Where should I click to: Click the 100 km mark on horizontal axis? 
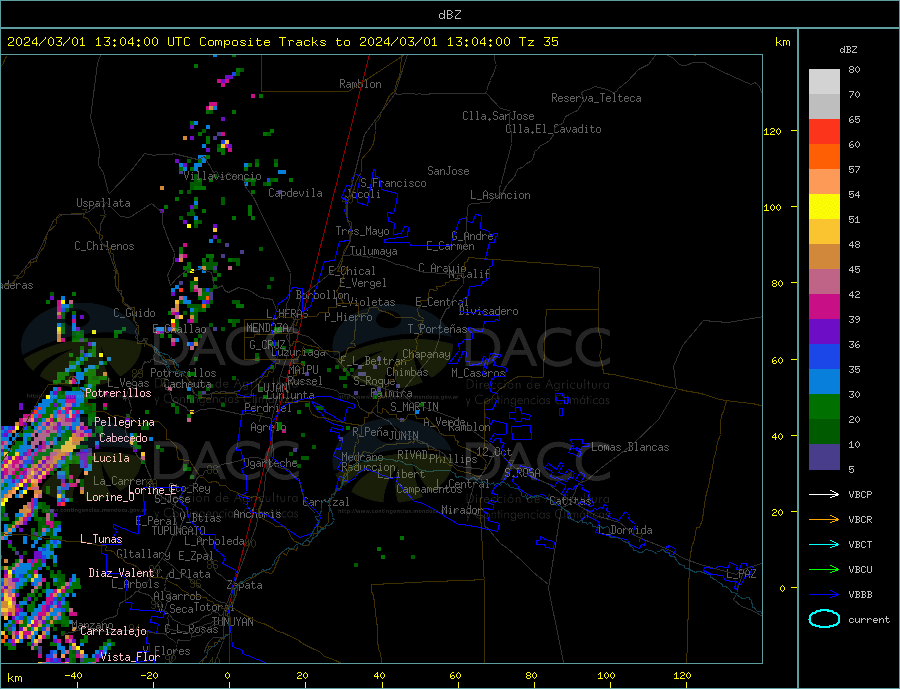click(607, 676)
